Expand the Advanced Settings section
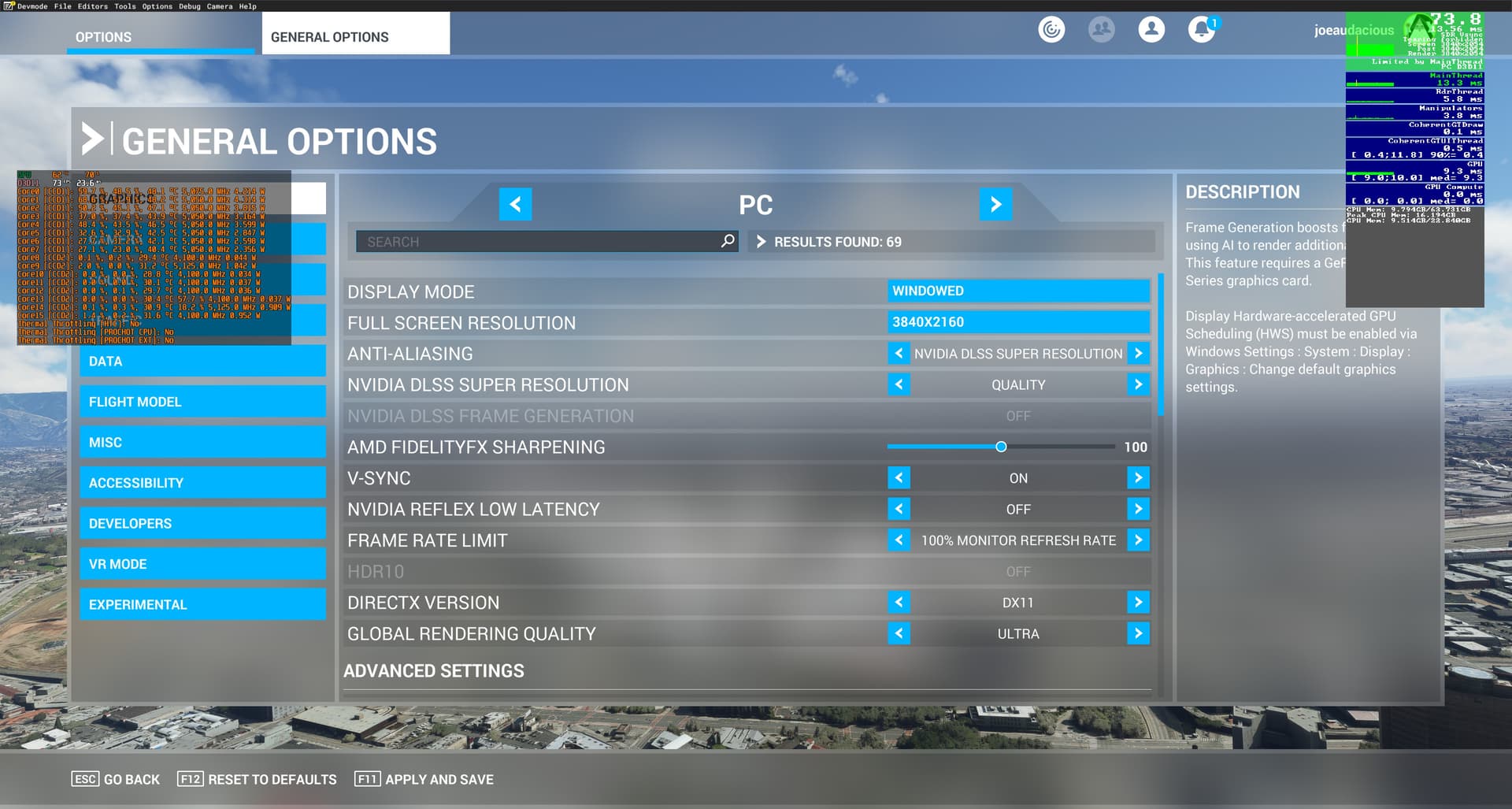Viewport: 1512px width, 809px height. coord(433,670)
